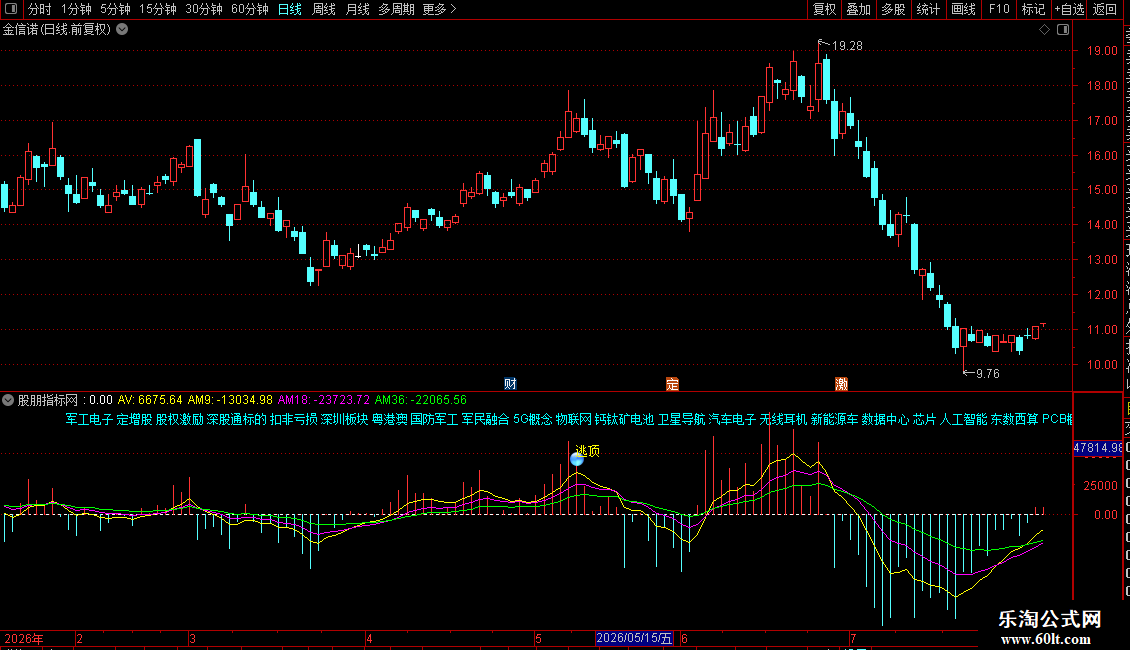The width and height of the screenshot is (1130, 650).
Task: Click the 2026年 year marker on timeline
Action: (x=24, y=639)
